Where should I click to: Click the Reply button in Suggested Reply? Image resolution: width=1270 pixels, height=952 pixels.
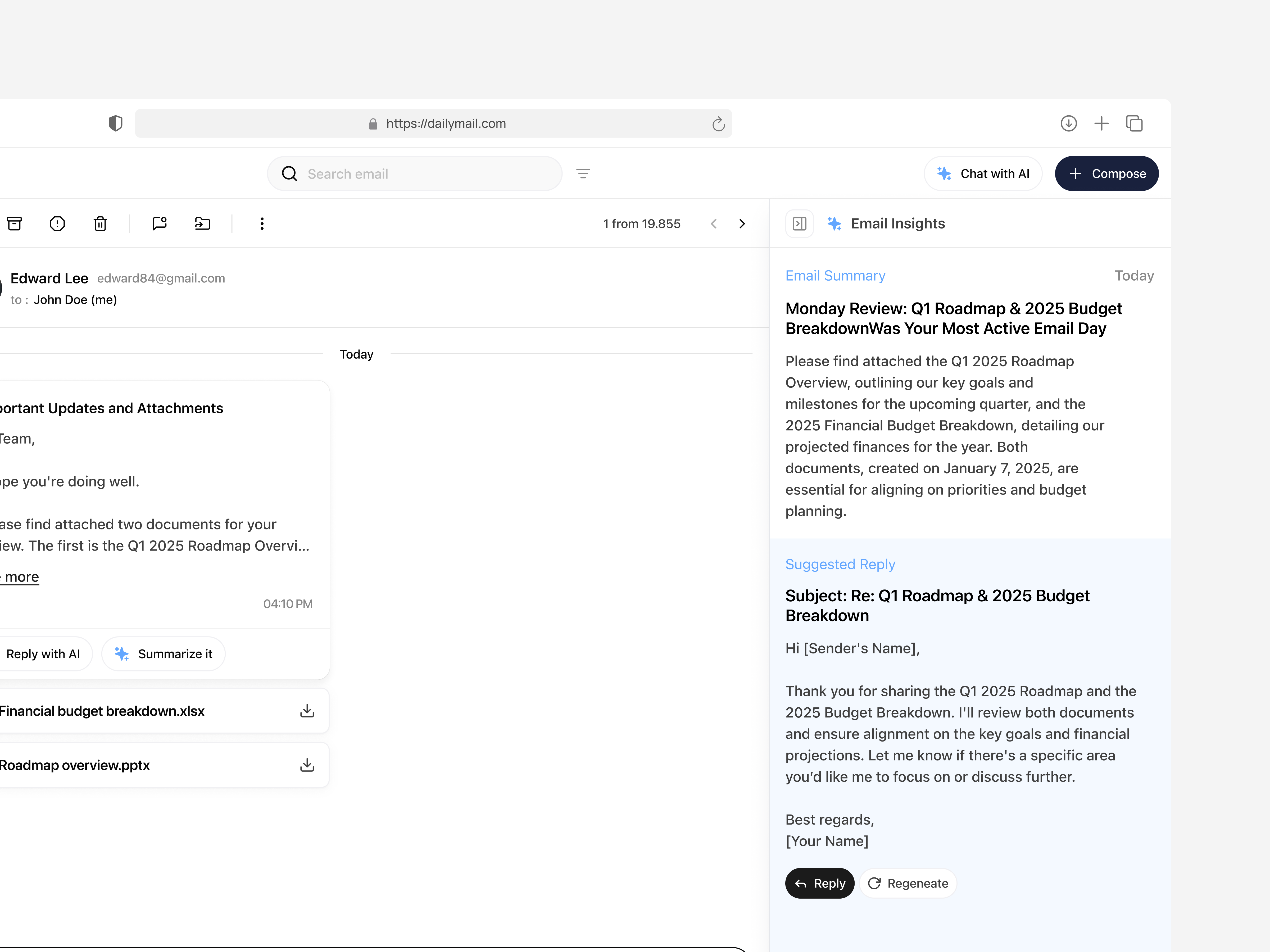819,883
